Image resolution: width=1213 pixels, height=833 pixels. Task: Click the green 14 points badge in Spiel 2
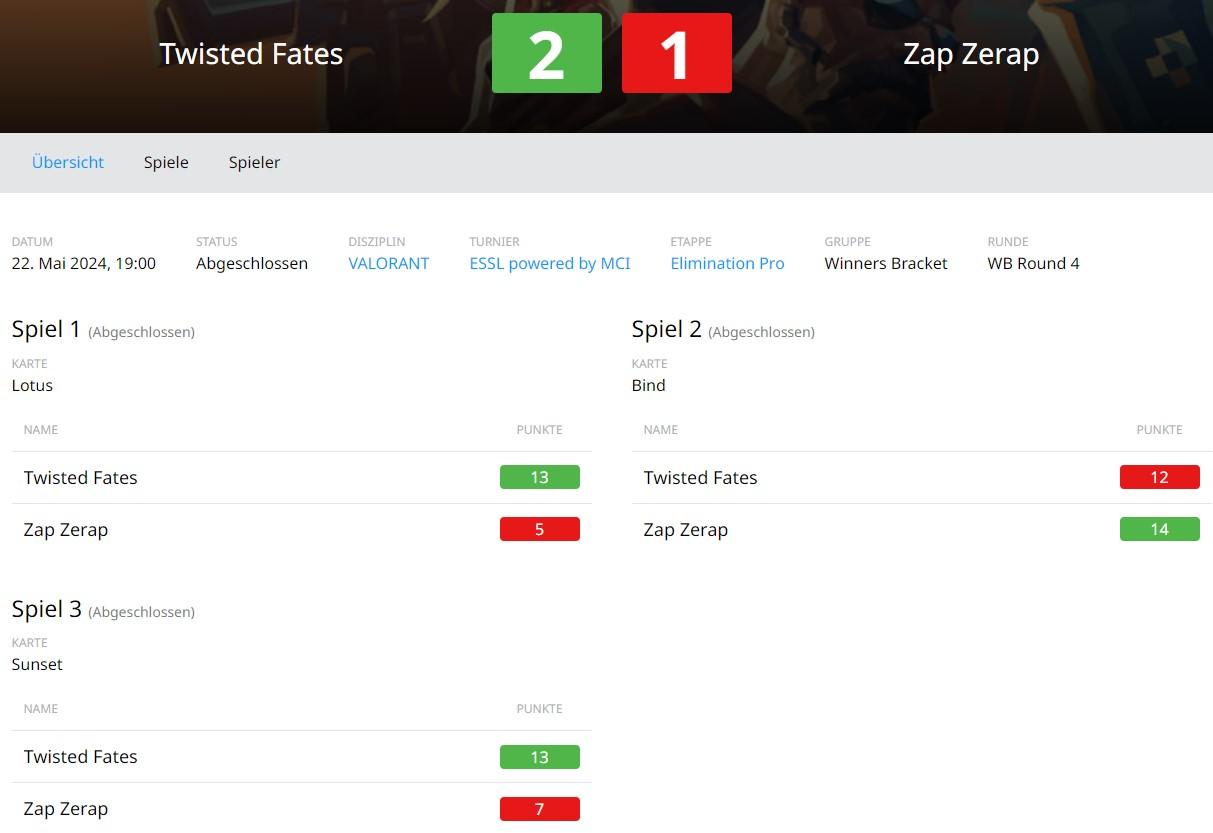tap(1160, 529)
